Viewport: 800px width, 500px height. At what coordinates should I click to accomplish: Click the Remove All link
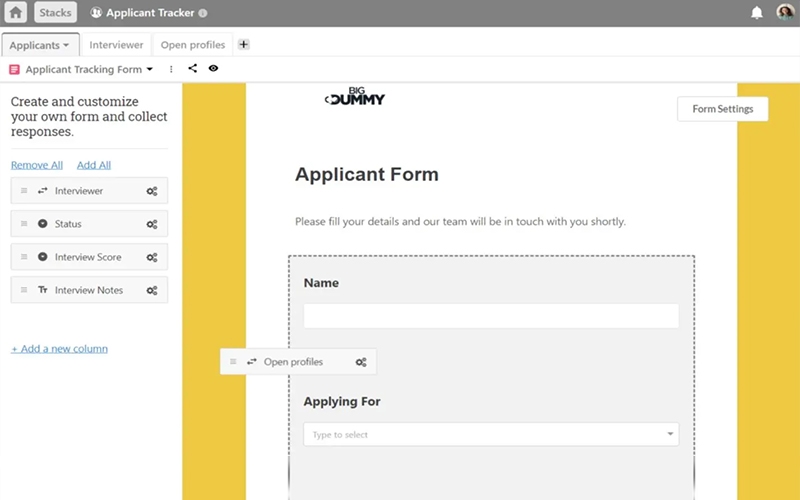(x=37, y=165)
